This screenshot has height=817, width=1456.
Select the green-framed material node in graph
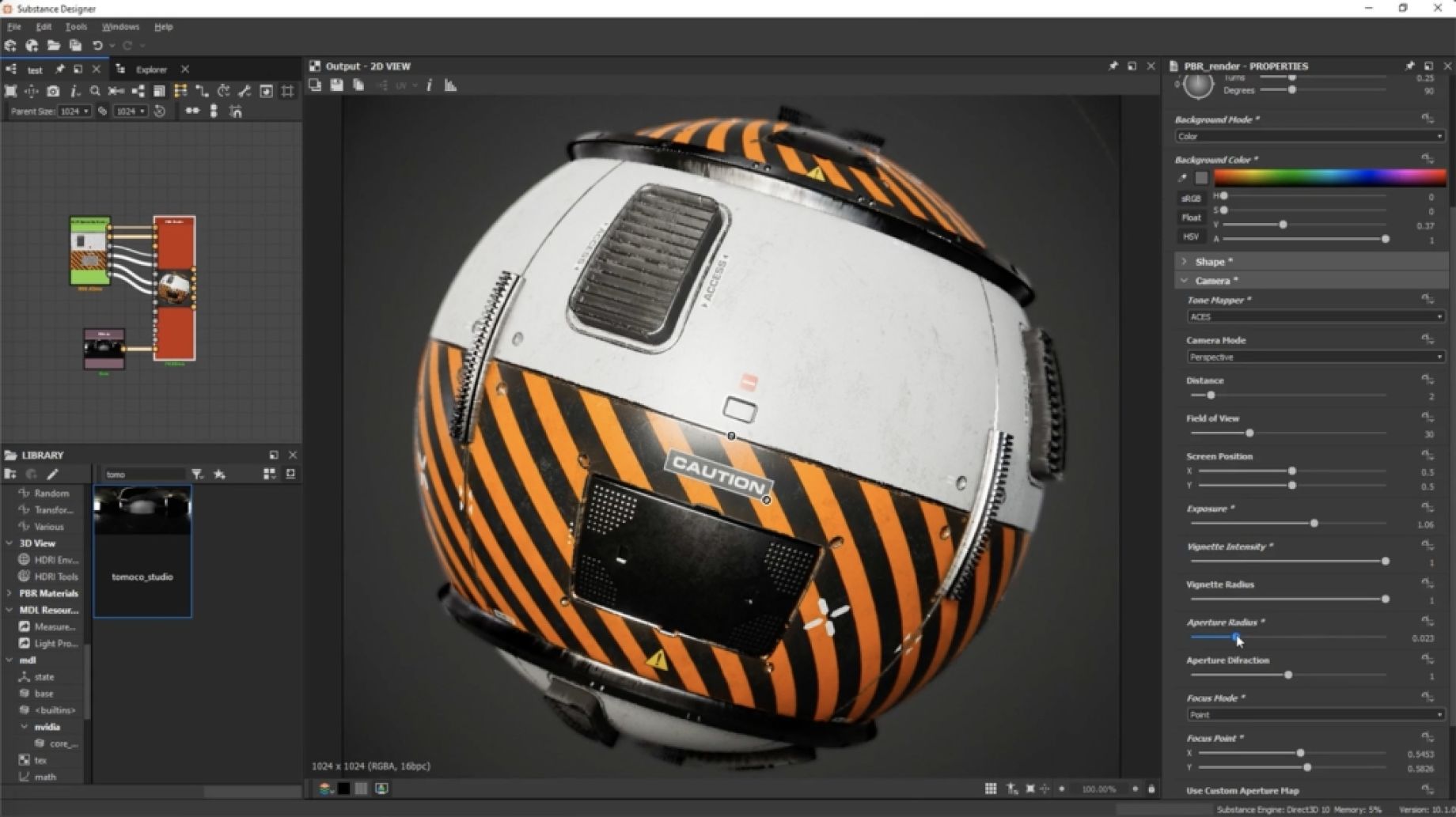point(89,251)
